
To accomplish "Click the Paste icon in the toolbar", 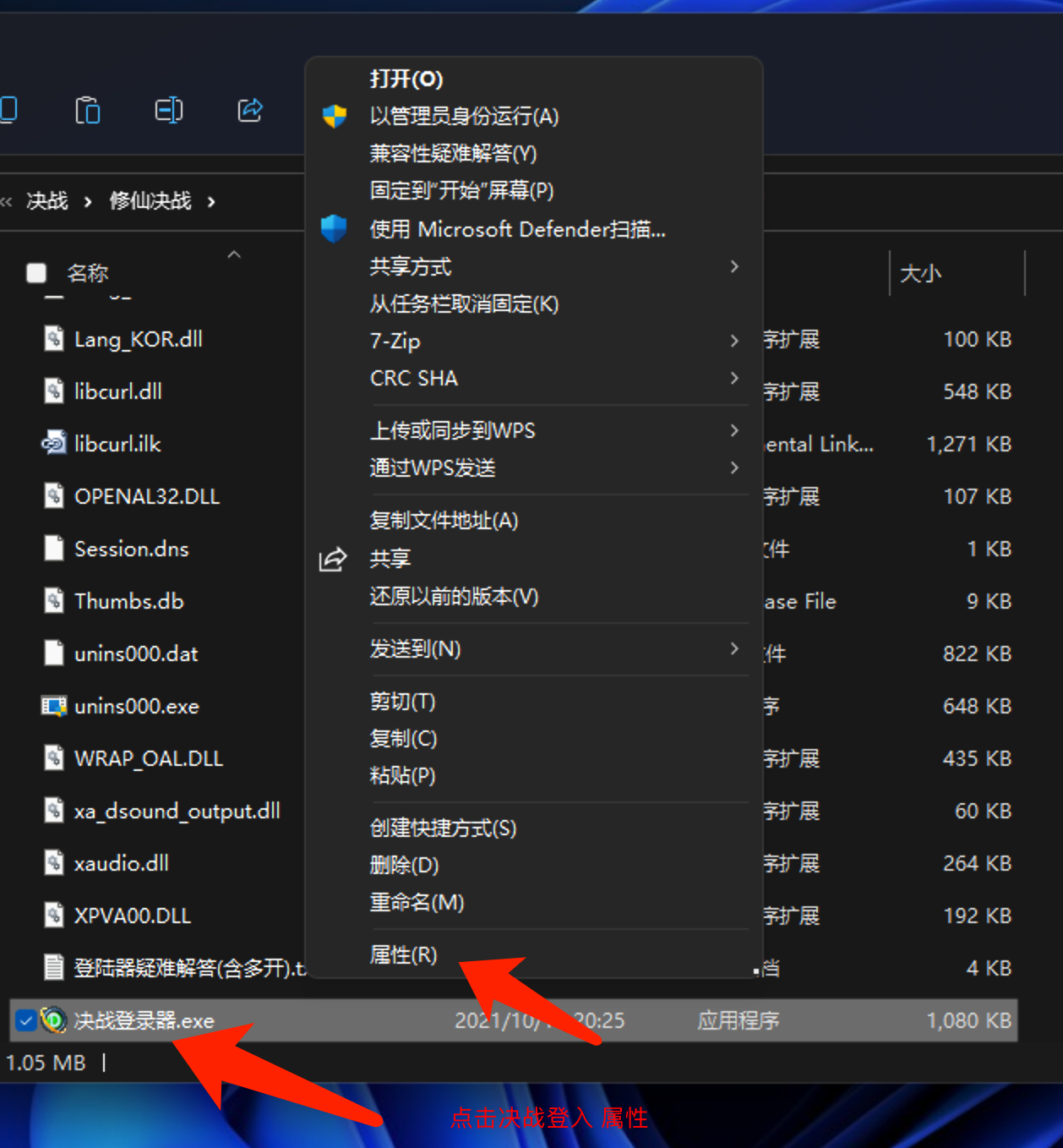I will pos(88,111).
